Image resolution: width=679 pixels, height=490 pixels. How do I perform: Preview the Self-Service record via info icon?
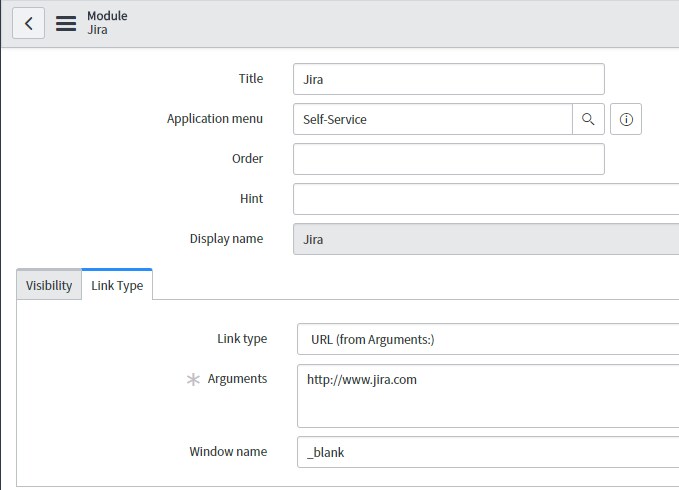(x=626, y=119)
